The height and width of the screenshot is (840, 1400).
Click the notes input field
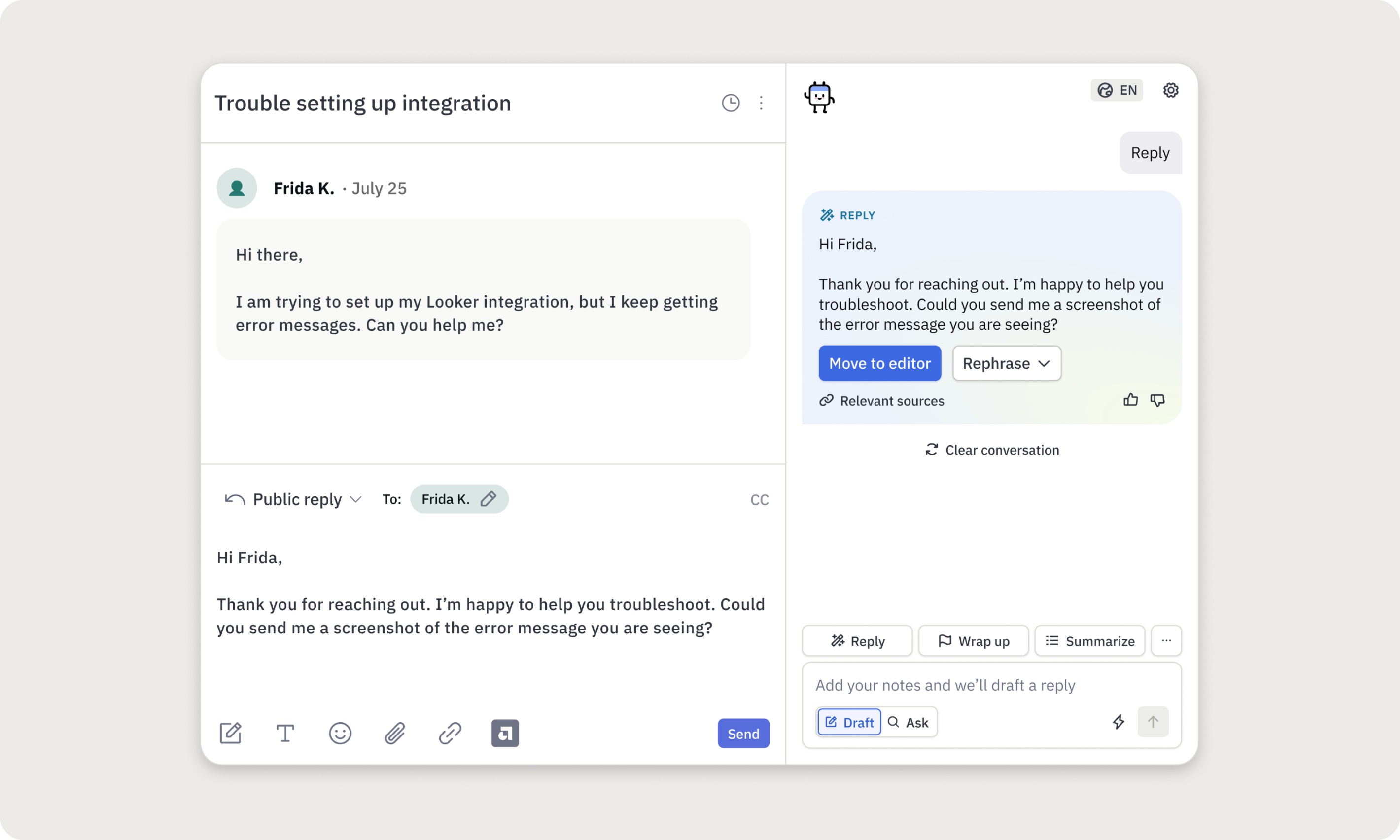click(x=990, y=686)
